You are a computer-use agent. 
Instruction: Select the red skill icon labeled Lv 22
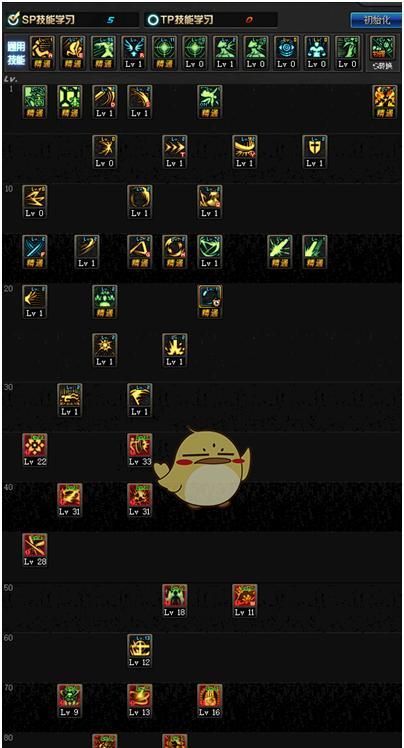click(x=35, y=445)
